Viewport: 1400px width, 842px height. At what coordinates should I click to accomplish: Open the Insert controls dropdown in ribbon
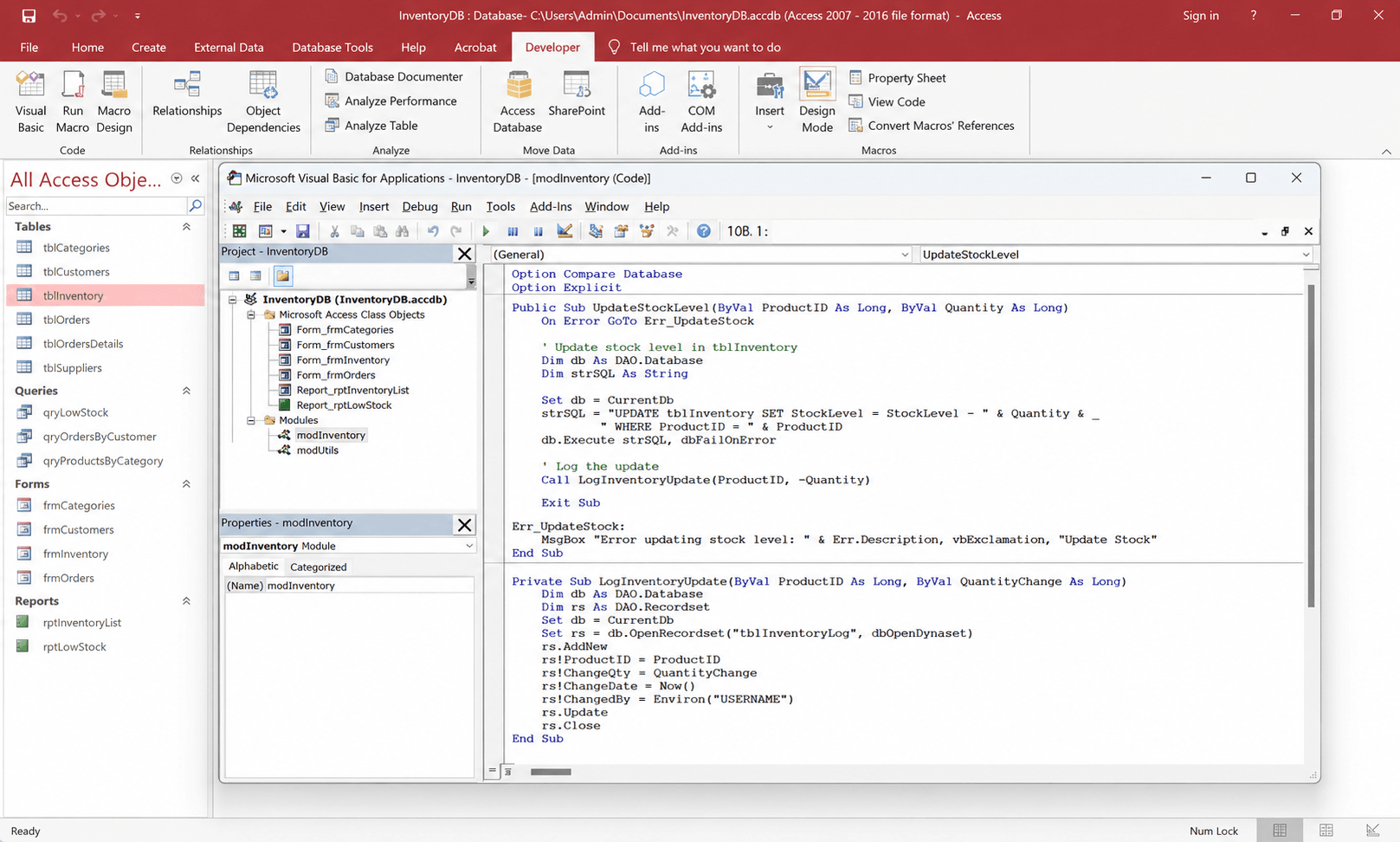click(x=770, y=102)
